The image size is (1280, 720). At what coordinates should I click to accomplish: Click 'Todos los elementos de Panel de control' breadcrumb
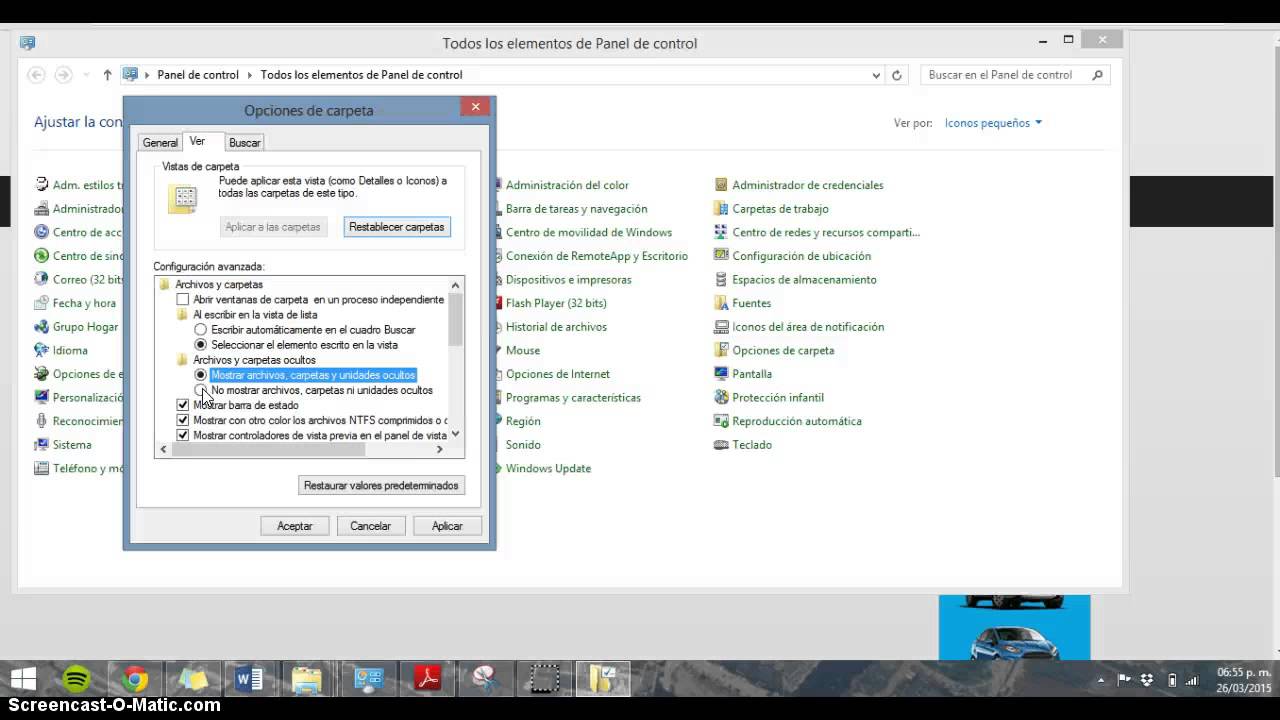tap(361, 75)
